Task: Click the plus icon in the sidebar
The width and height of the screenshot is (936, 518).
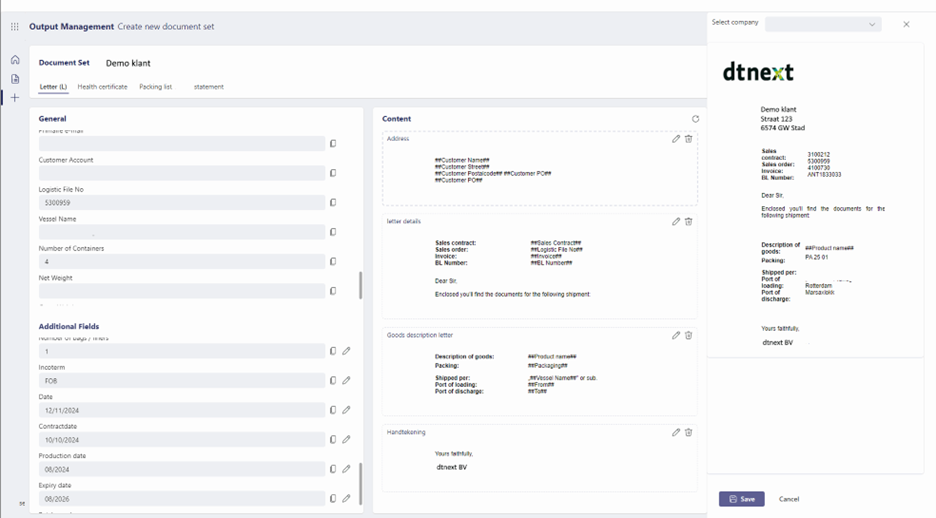Action: [x=15, y=97]
